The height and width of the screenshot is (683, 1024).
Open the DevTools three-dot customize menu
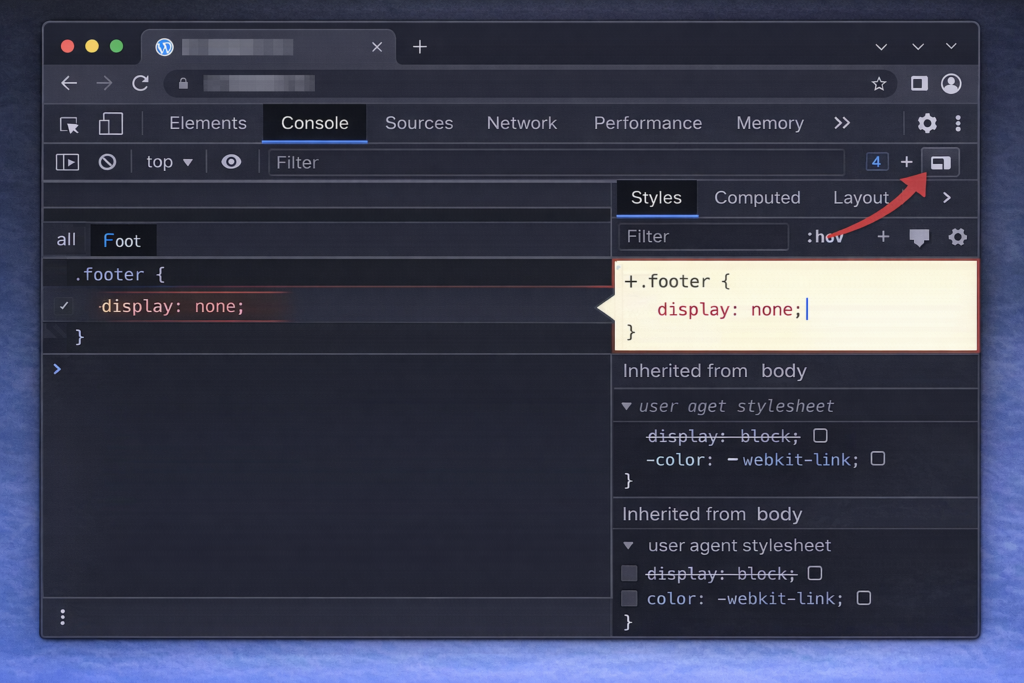pos(957,123)
